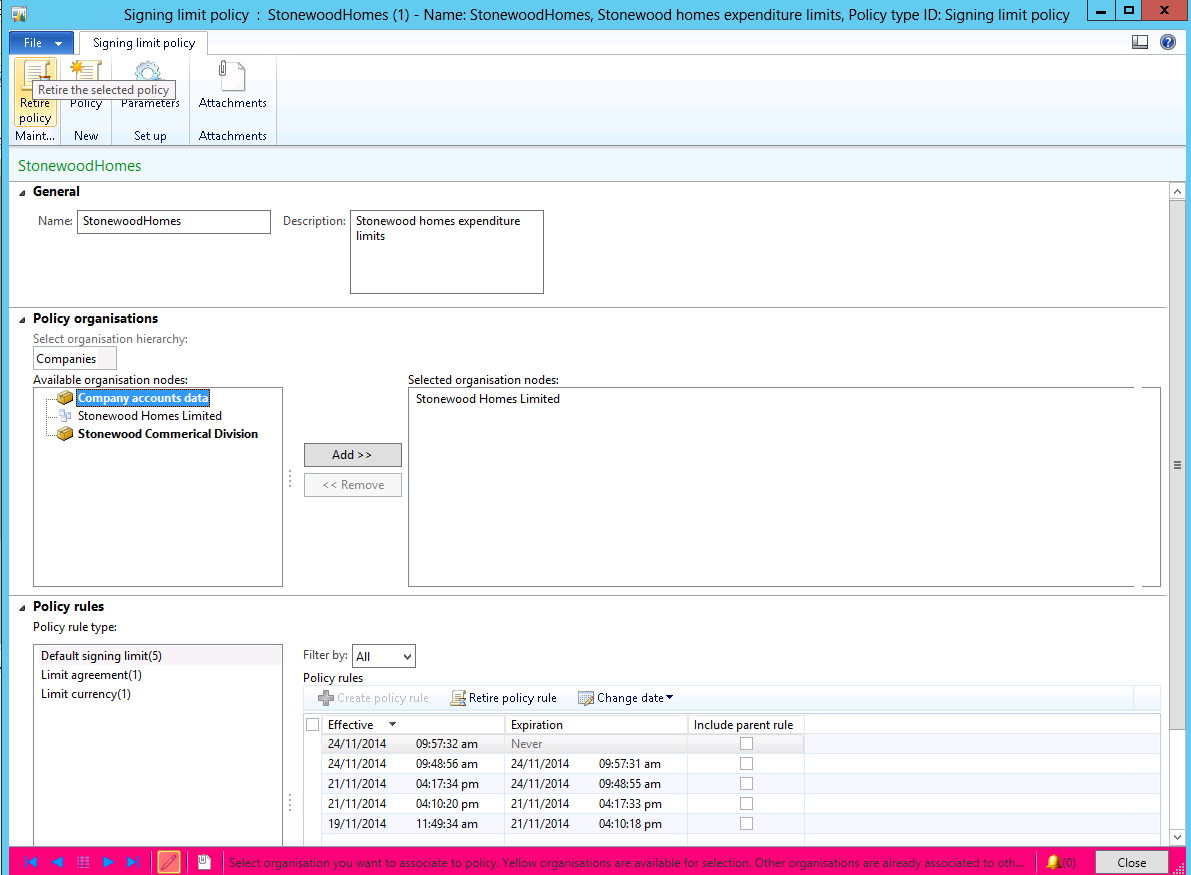Click the Retire policy rule icon
The height and width of the screenshot is (875, 1191).
(458, 698)
